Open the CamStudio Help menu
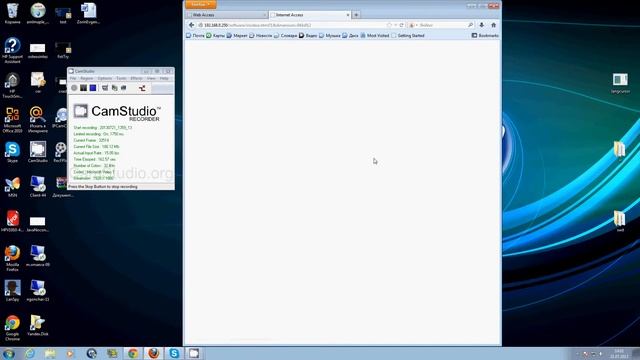 pos(164,78)
